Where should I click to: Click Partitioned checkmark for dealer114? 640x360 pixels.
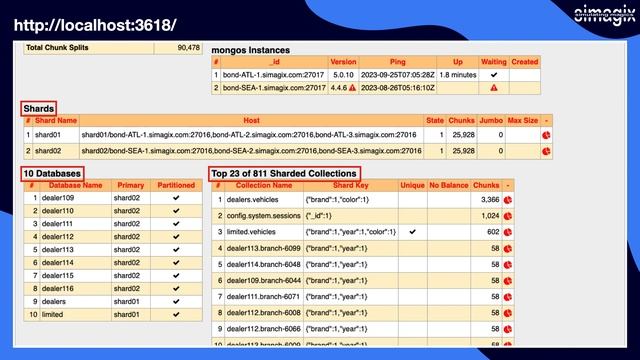(x=176, y=262)
